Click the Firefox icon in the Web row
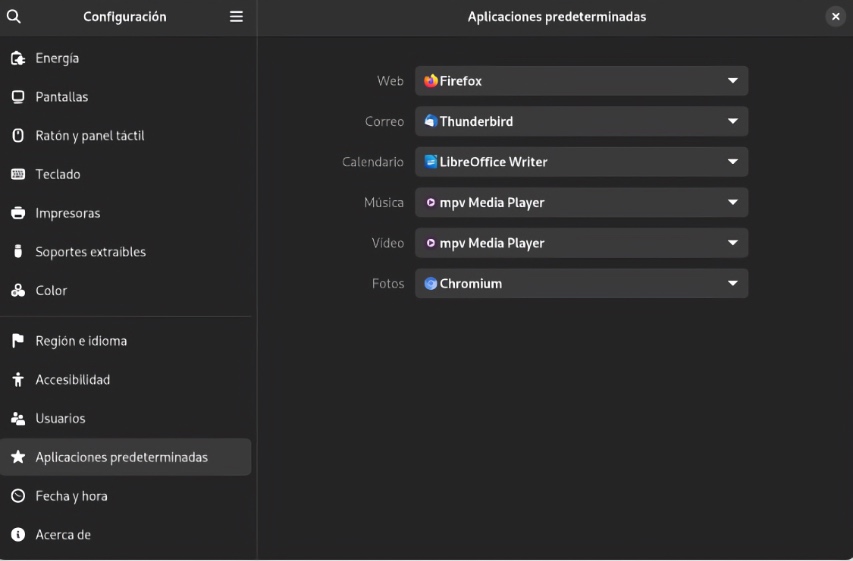The image size is (853, 561). 431,81
